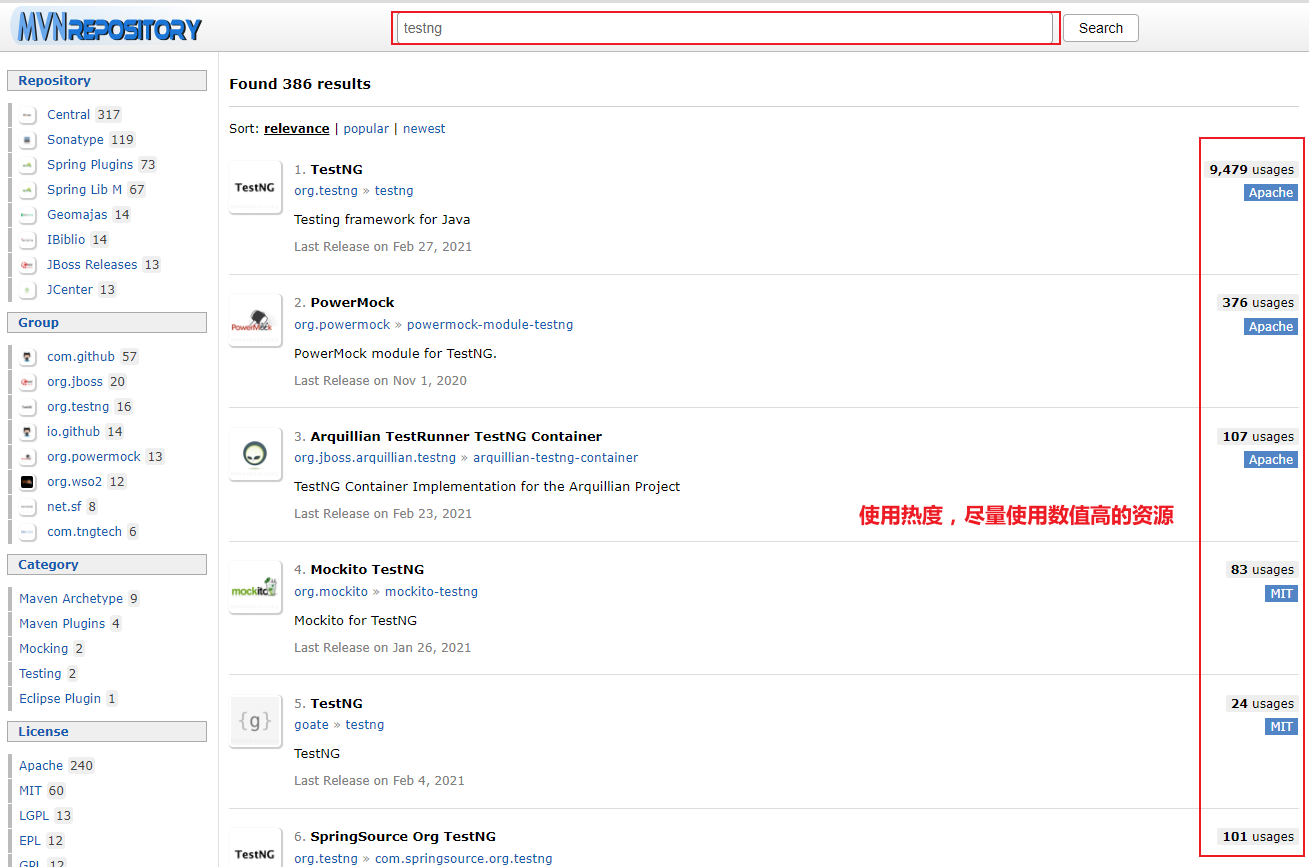This screenshot has width=1309, height=867.
Task: Click the search box containing testng
Action: pos(724,28)
